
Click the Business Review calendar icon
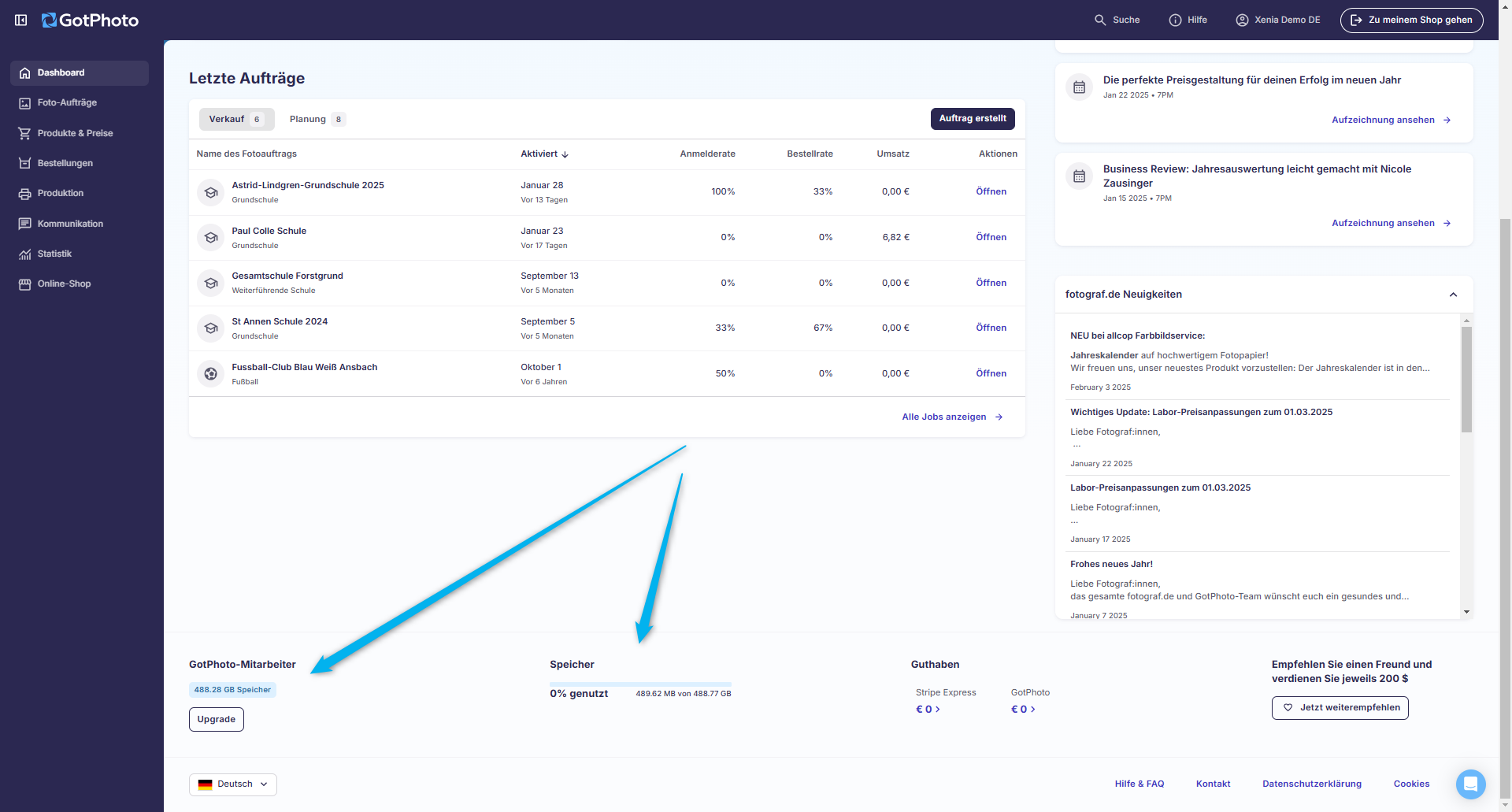pyautogui.click(x=1079, y=176)
